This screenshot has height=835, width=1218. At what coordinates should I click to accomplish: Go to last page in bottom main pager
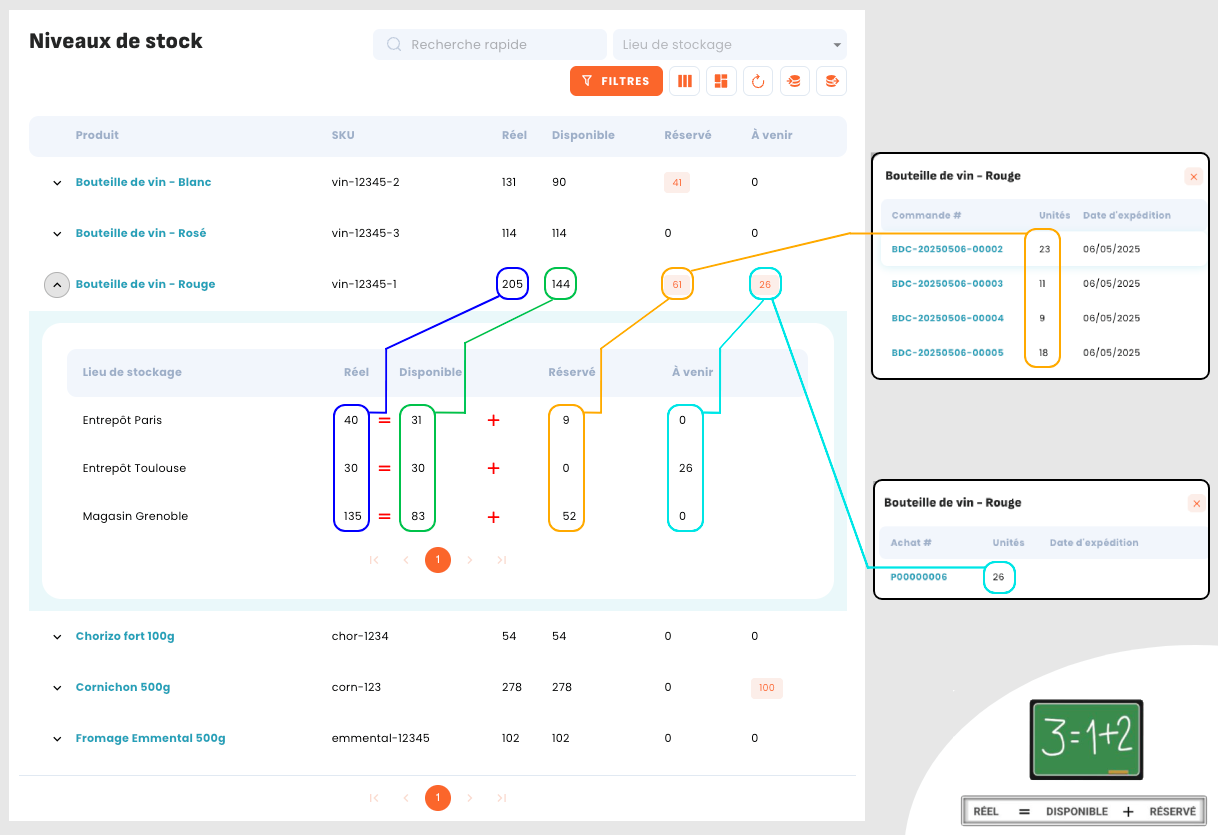coord(502,798)
